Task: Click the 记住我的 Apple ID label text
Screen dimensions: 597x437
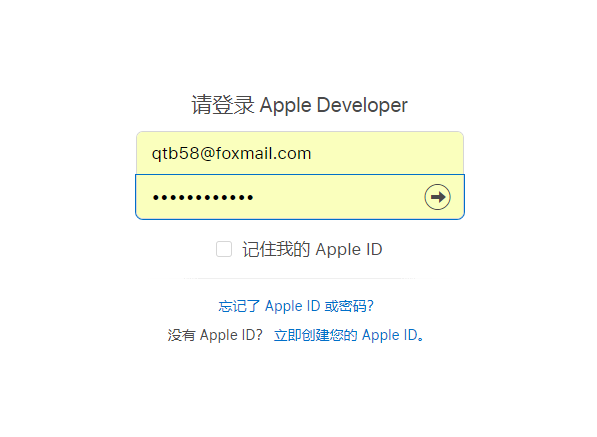Action: pos(312,249)
